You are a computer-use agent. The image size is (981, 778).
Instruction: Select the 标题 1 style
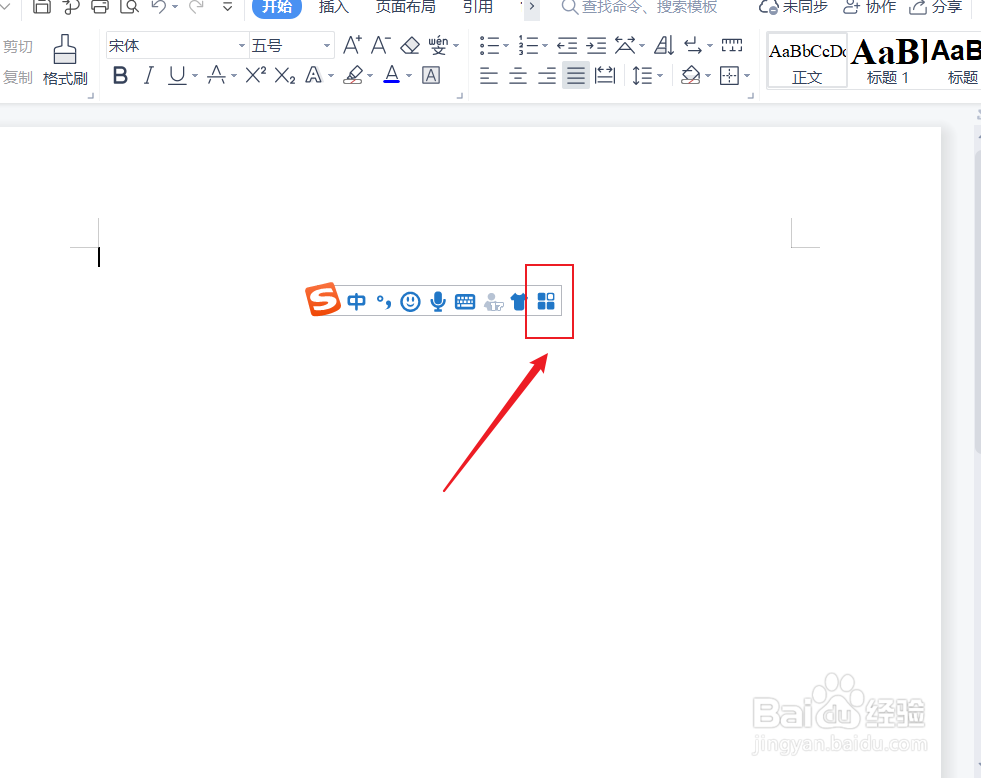887,61
